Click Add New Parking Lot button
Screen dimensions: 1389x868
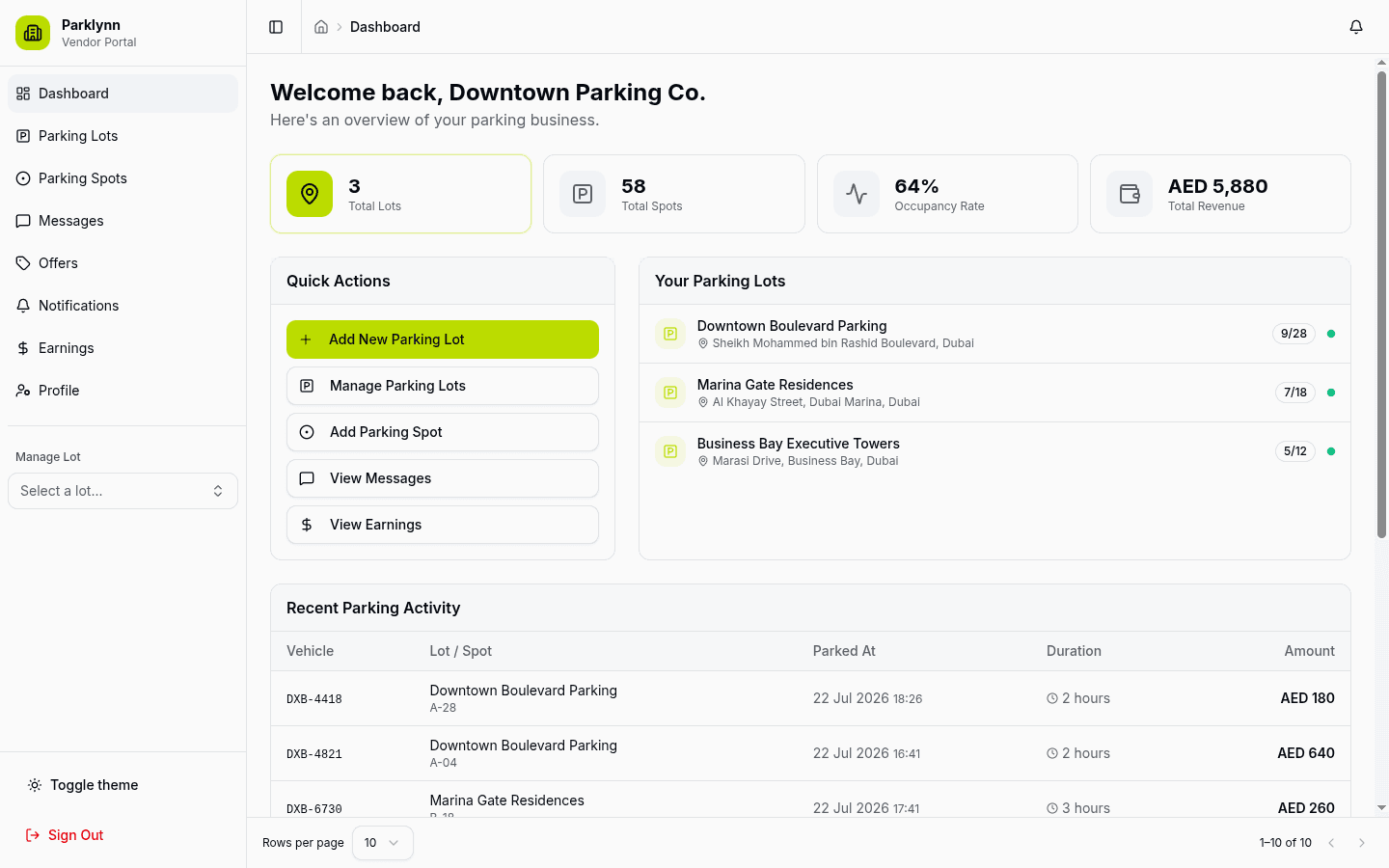point(443,339)
